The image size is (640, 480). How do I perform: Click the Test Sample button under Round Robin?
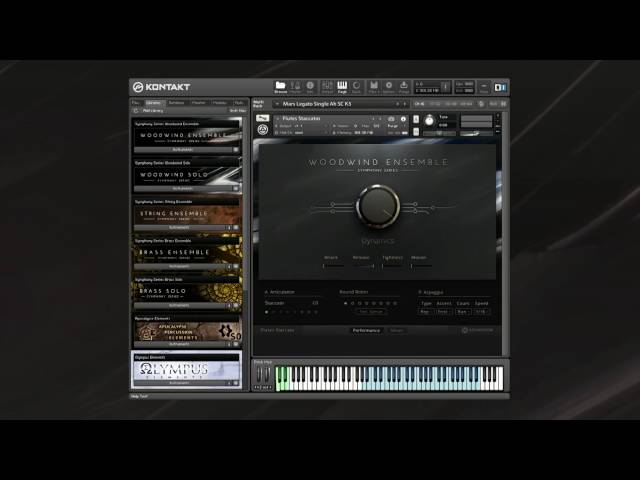[371, 312]
